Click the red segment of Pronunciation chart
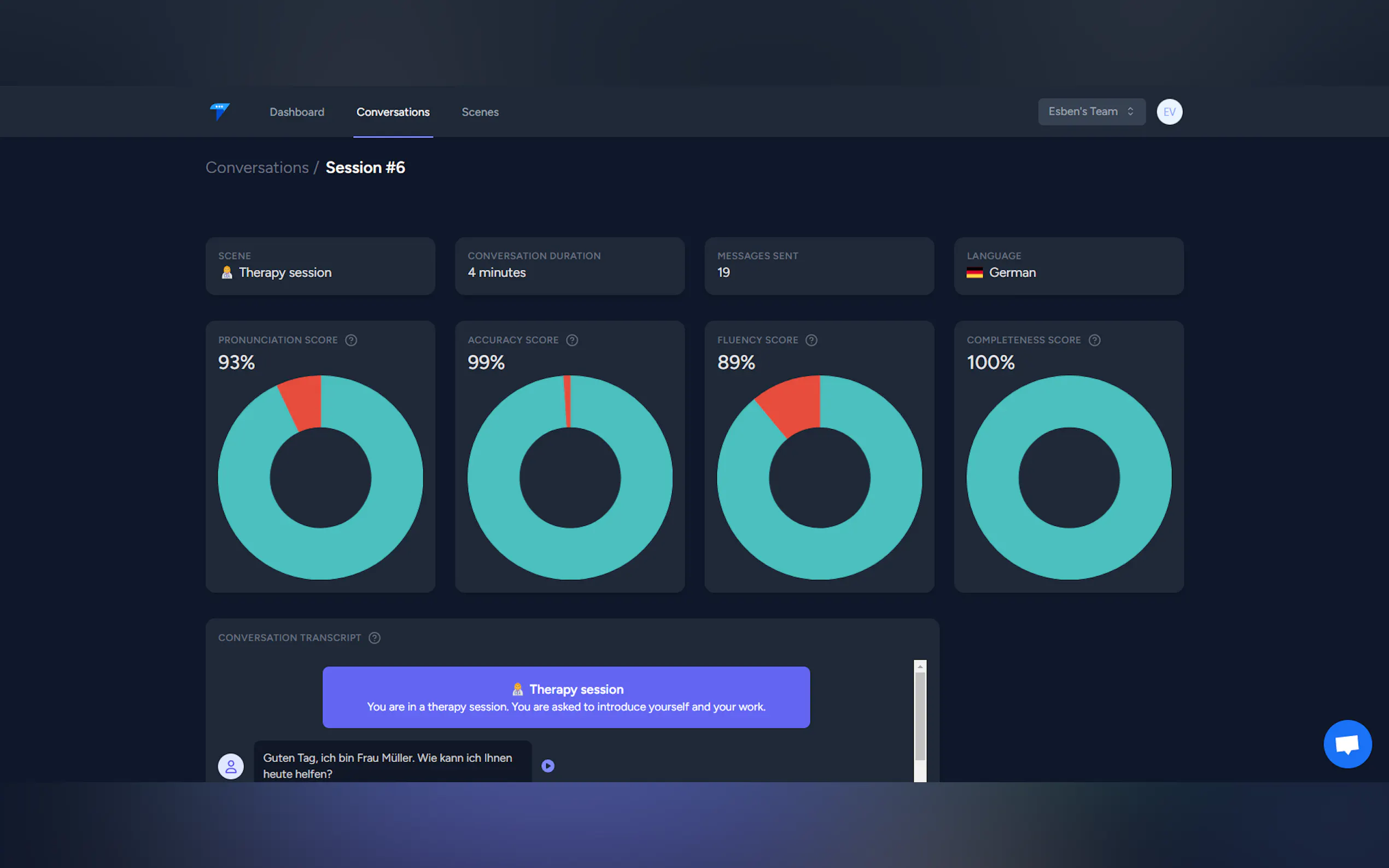This screenshot has width=1389, height=868. (303, 402)
